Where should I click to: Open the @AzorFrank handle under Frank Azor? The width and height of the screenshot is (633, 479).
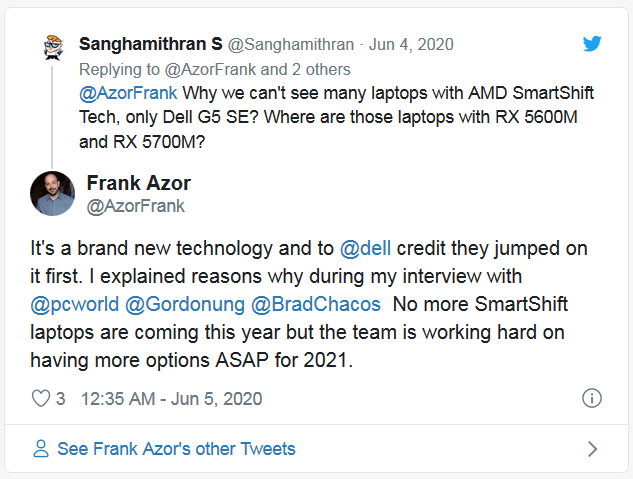pos(136,206)
